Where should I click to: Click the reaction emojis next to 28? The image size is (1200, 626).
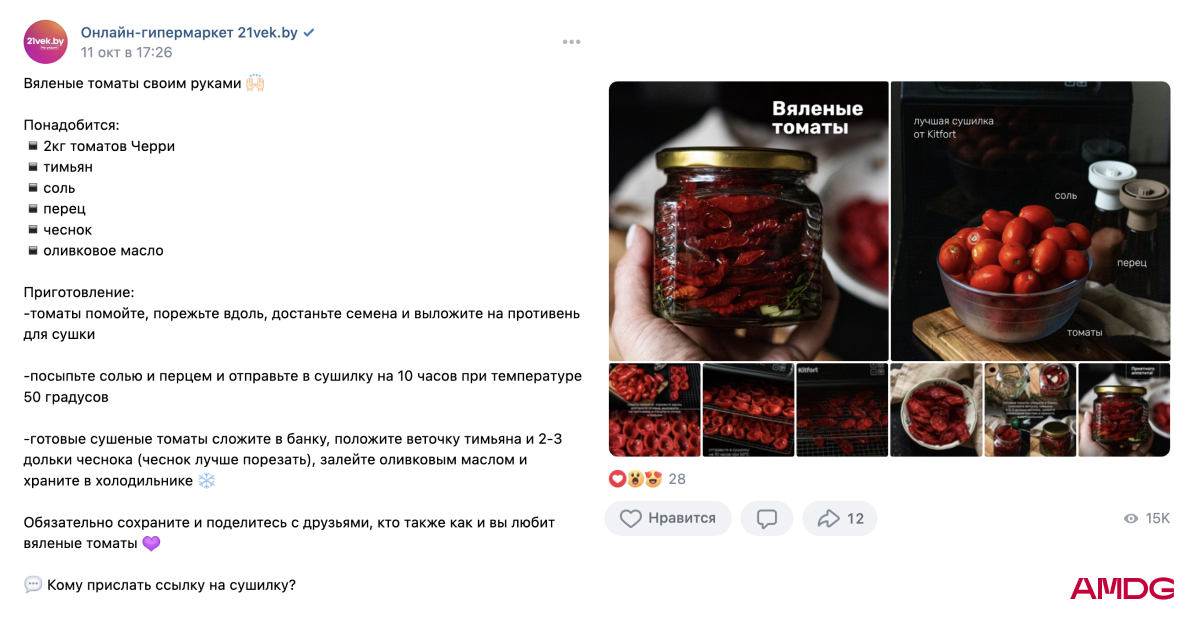click(636, 479)
